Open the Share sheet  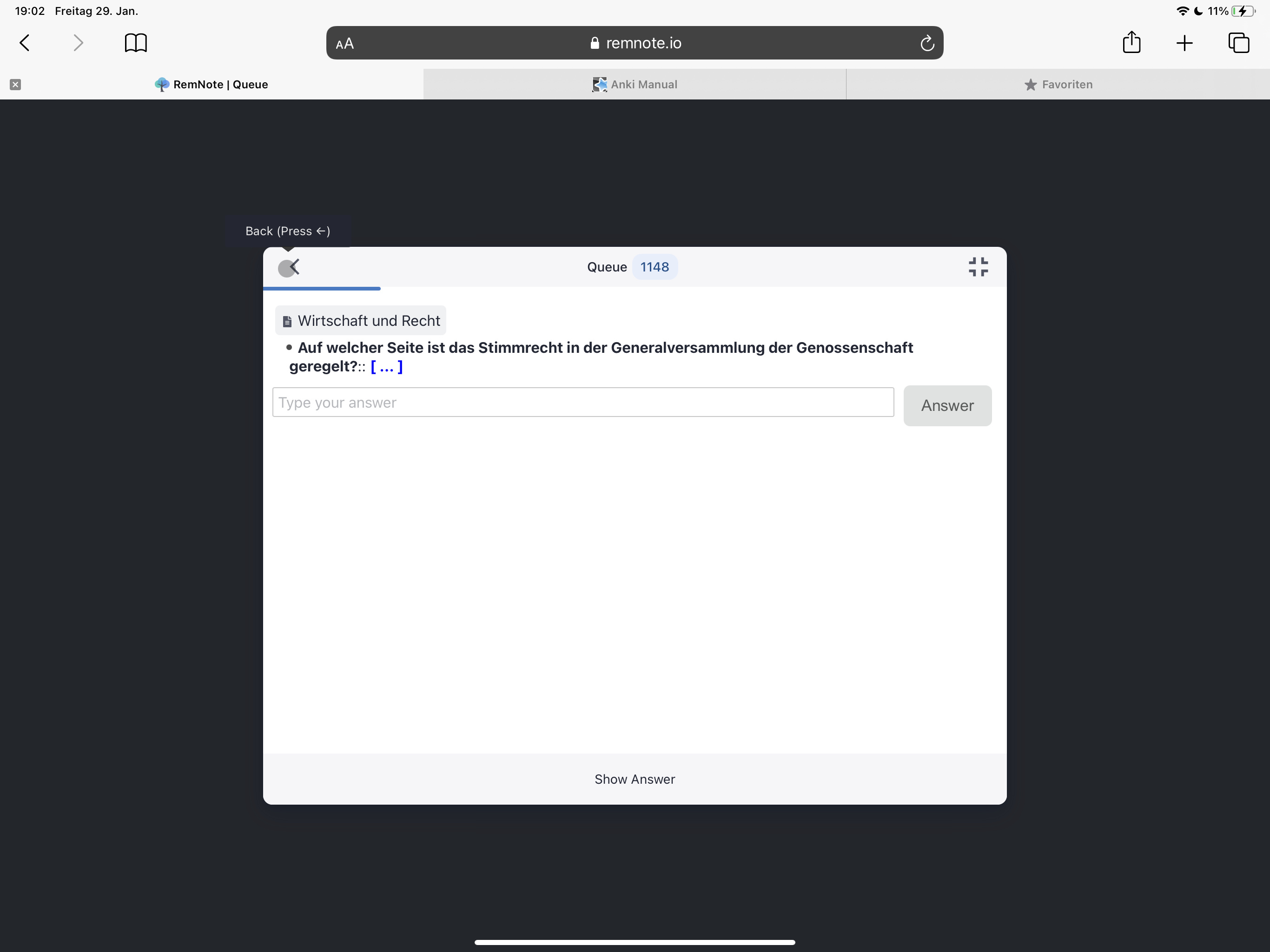pyautogui.click(x=1131, y=42)
